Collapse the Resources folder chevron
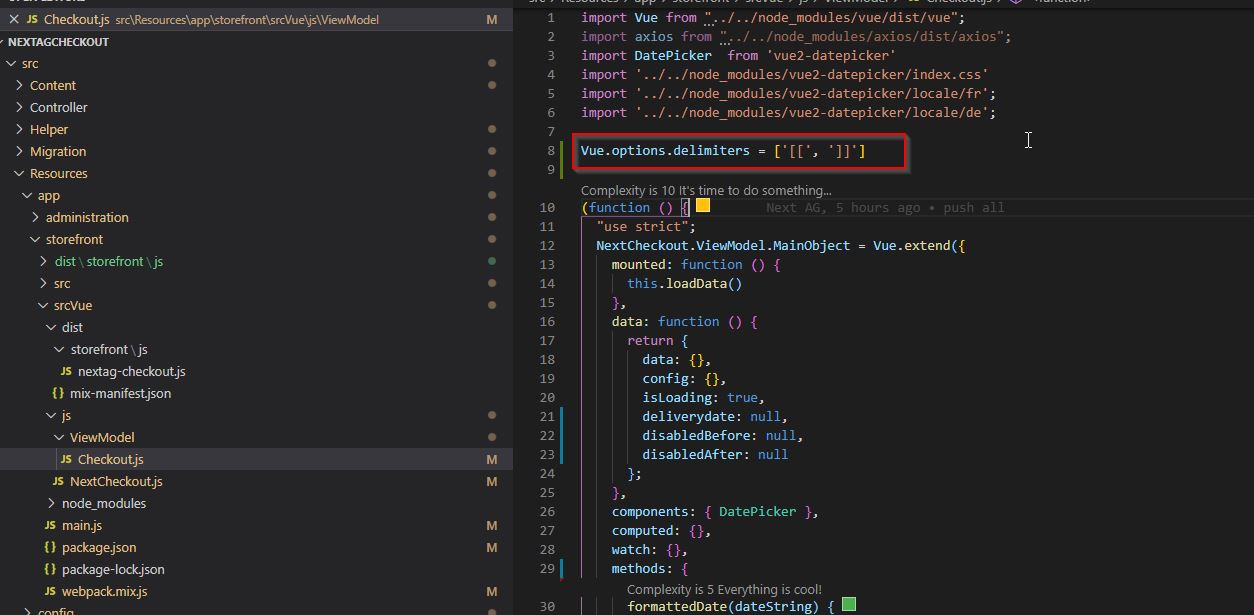 point(19,173)
